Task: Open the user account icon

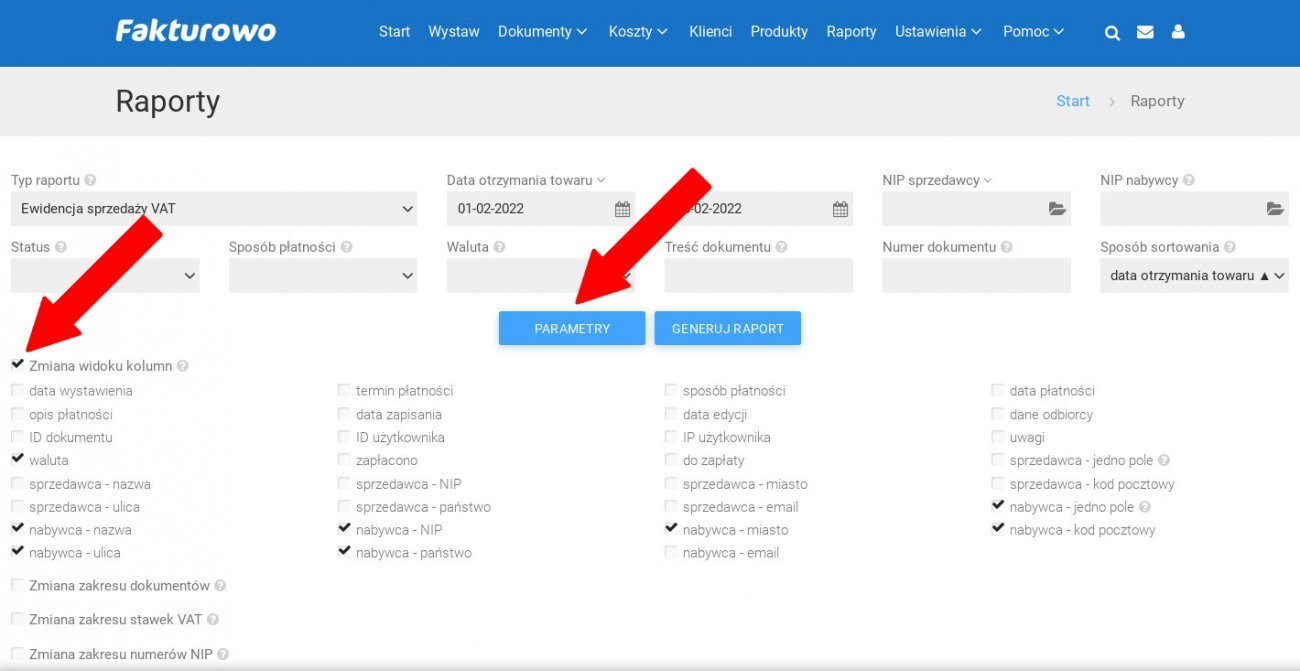Action: click(x=1178, y=32)
